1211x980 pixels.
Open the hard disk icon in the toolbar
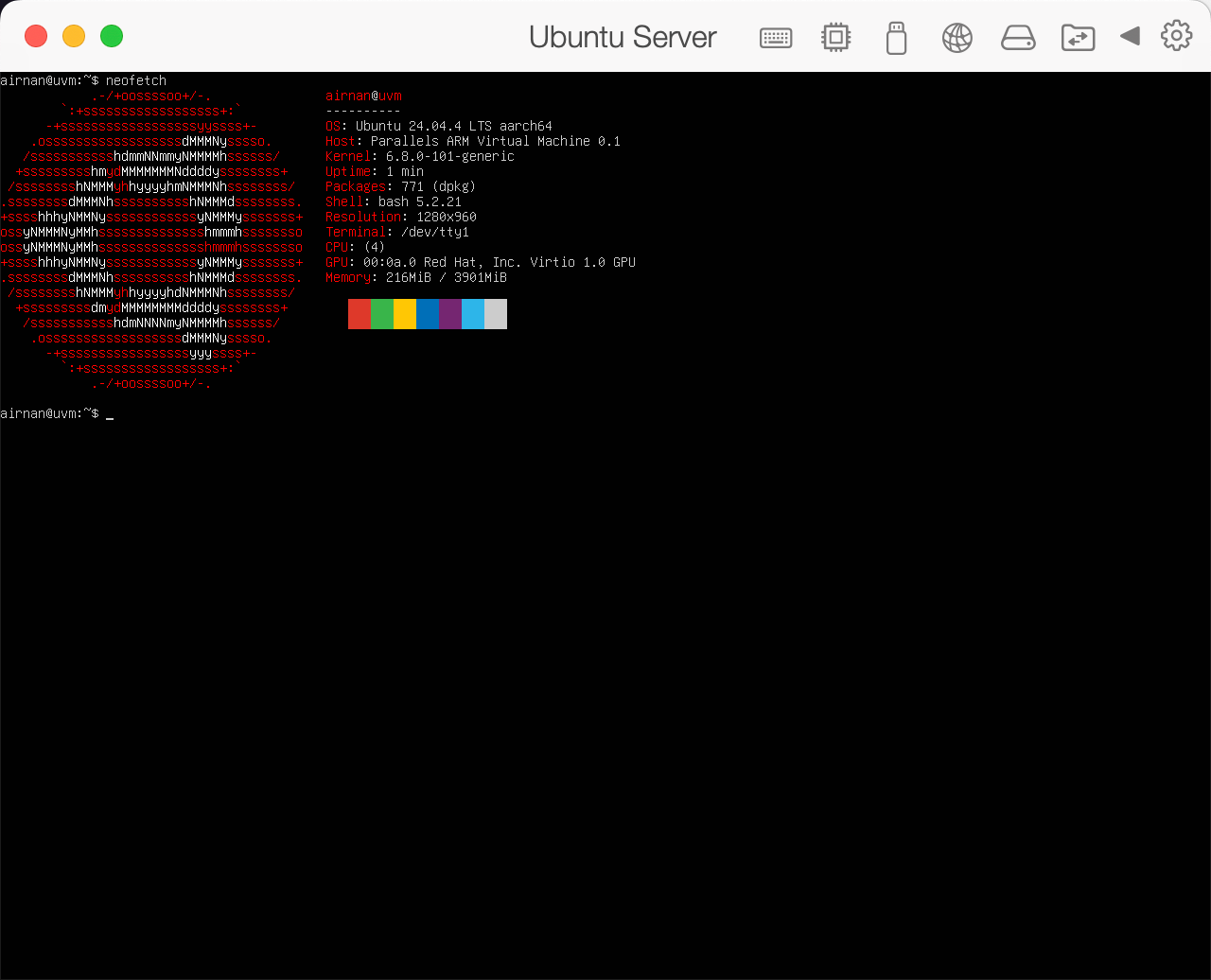pyautogui.click(x=1017, y=36)
